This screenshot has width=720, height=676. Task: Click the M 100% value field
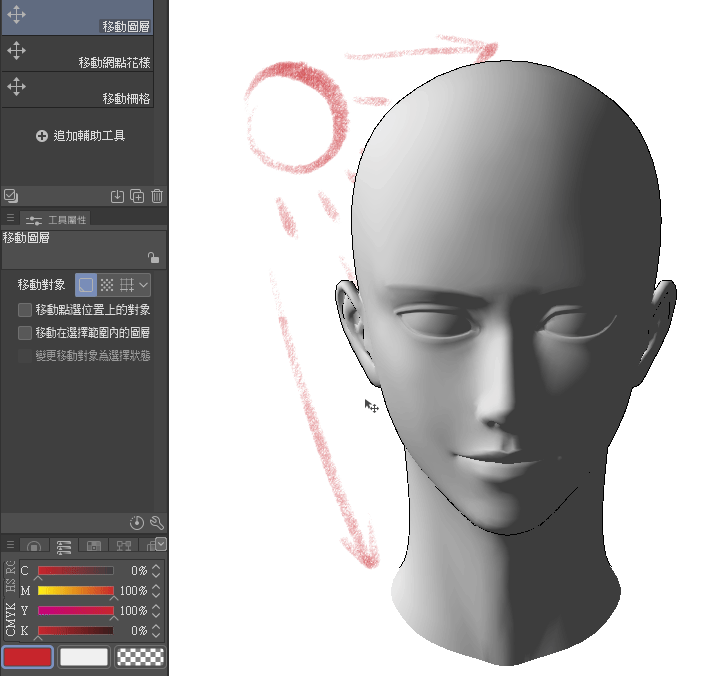click(134, 591)
